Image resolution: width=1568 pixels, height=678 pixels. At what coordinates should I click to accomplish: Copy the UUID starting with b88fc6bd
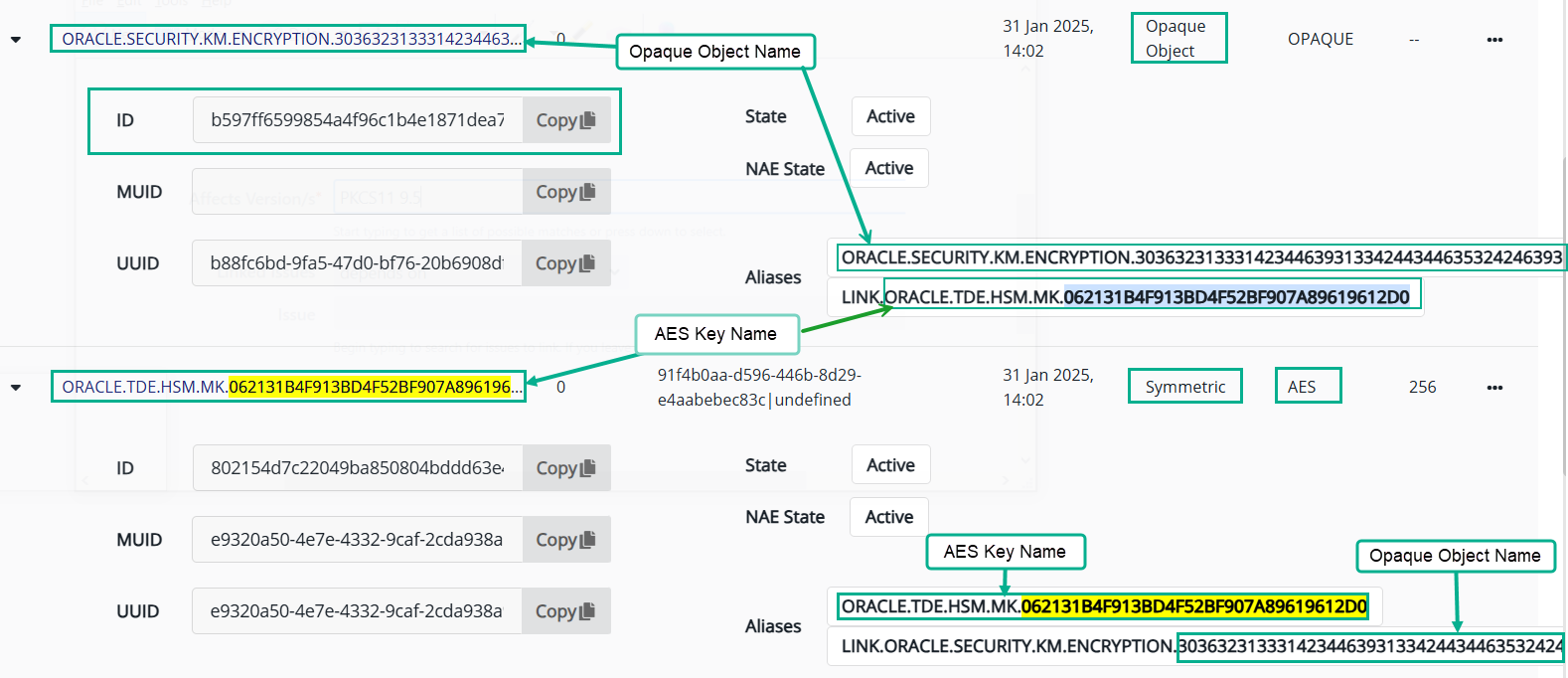[x=565, y=263]
